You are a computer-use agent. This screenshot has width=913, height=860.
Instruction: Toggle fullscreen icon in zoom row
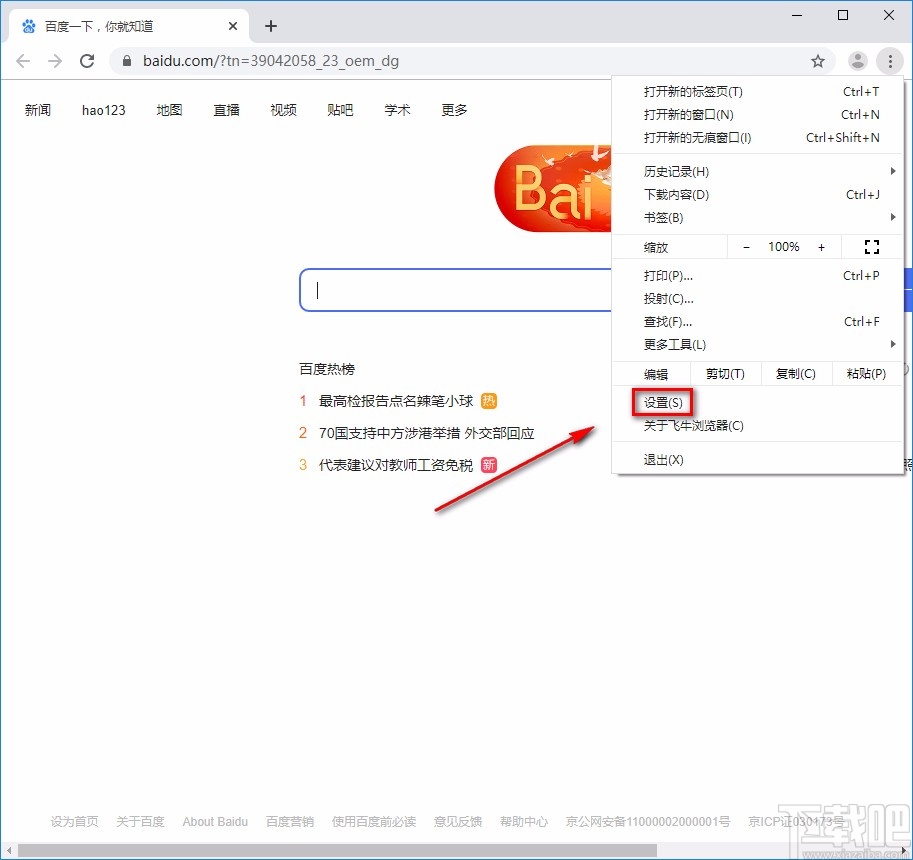point(871,247)
